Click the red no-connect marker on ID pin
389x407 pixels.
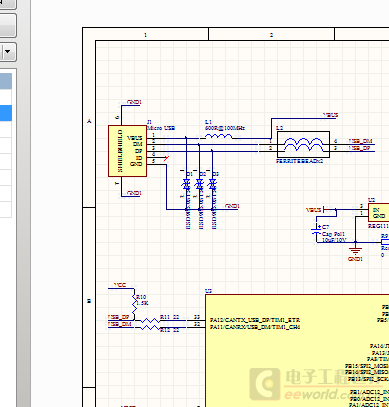click(x=167, y=158)
